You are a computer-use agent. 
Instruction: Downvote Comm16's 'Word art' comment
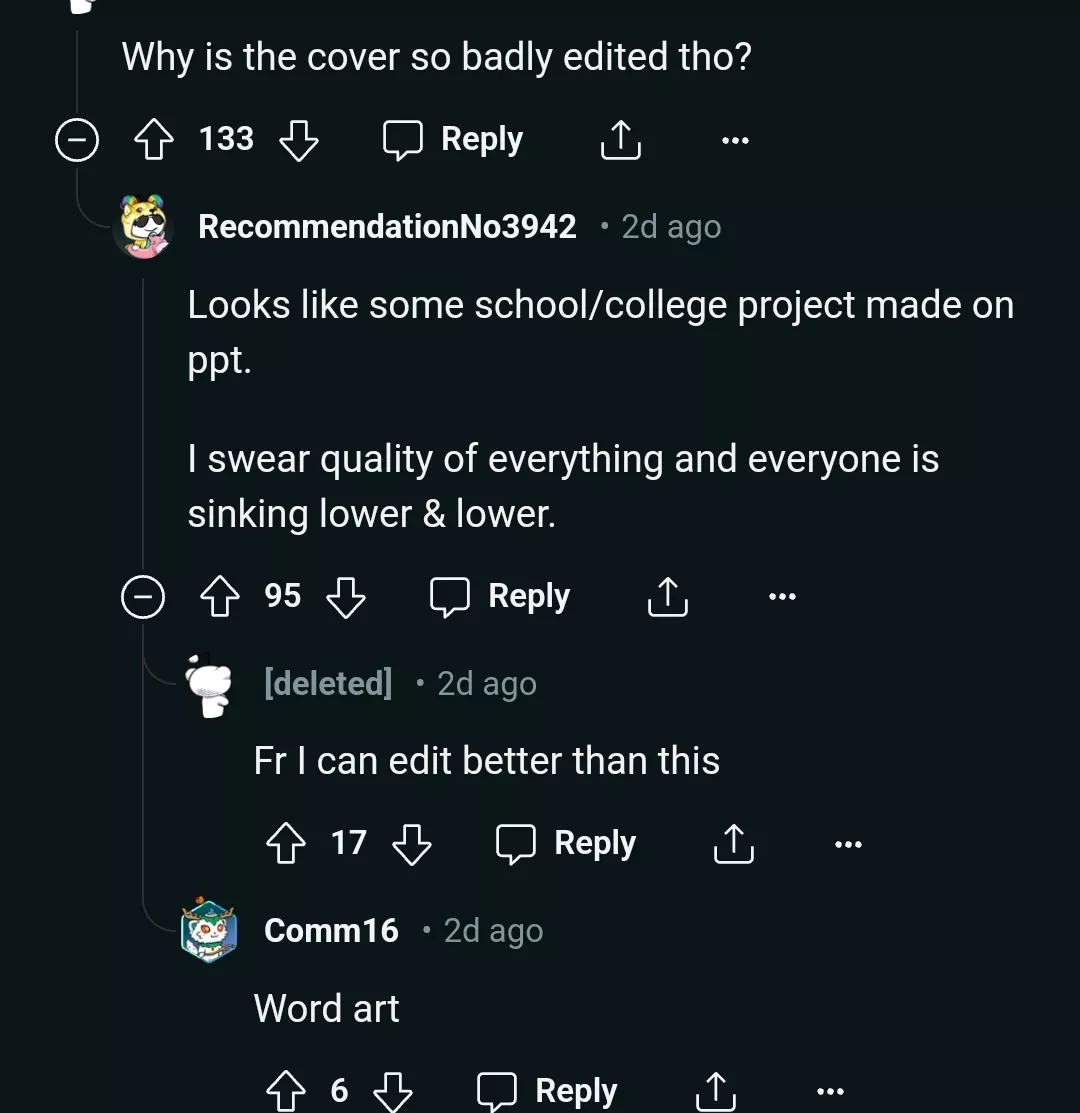tap(392, 1091)
